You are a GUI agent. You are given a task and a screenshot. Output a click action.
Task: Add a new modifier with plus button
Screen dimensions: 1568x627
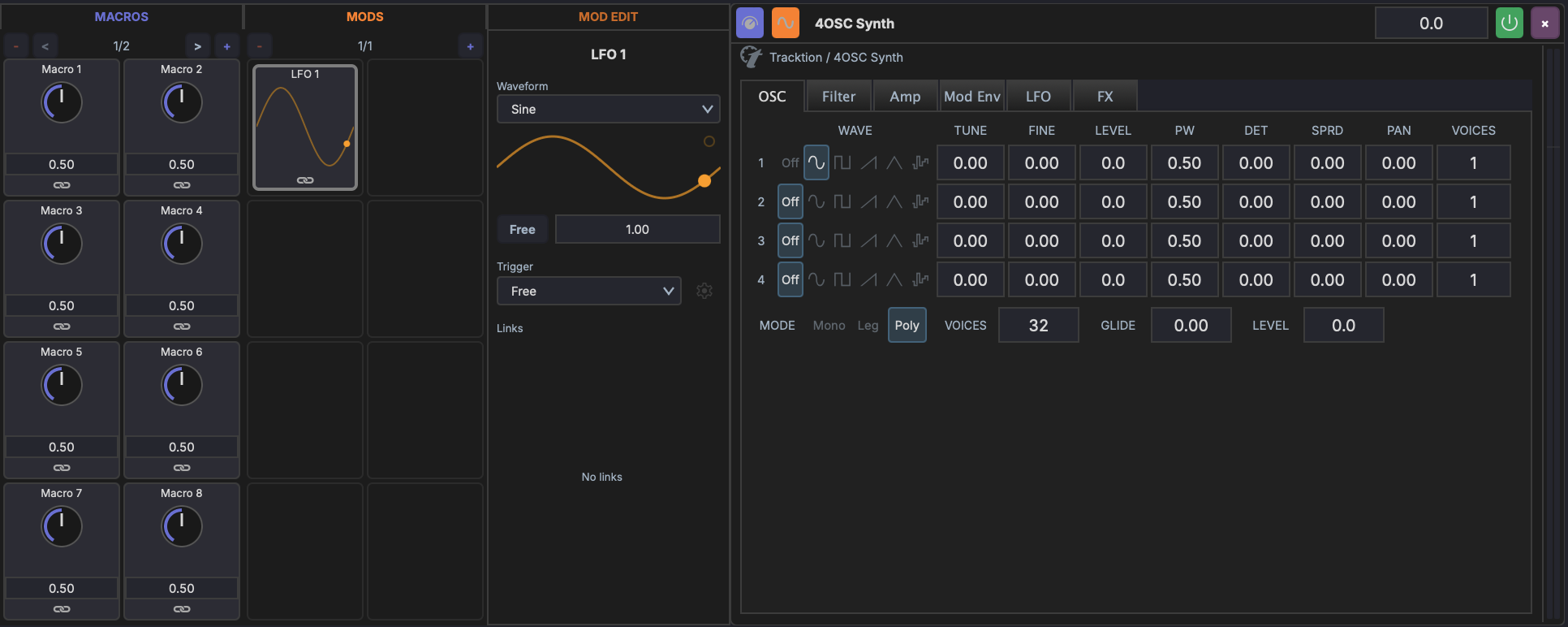[x=470, y=46]
